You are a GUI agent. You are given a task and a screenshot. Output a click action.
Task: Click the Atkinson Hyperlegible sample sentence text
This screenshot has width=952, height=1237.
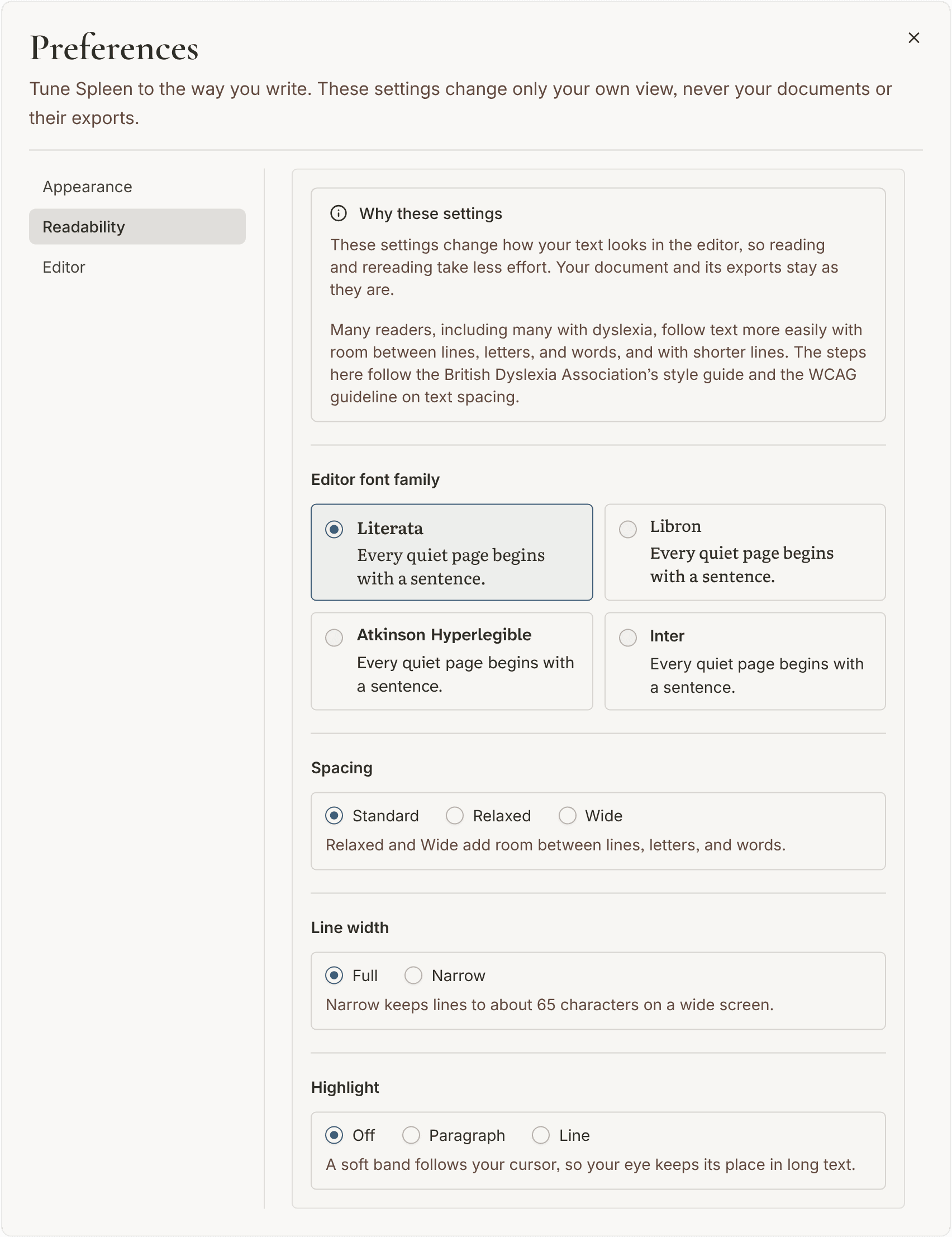coord(465,674)
